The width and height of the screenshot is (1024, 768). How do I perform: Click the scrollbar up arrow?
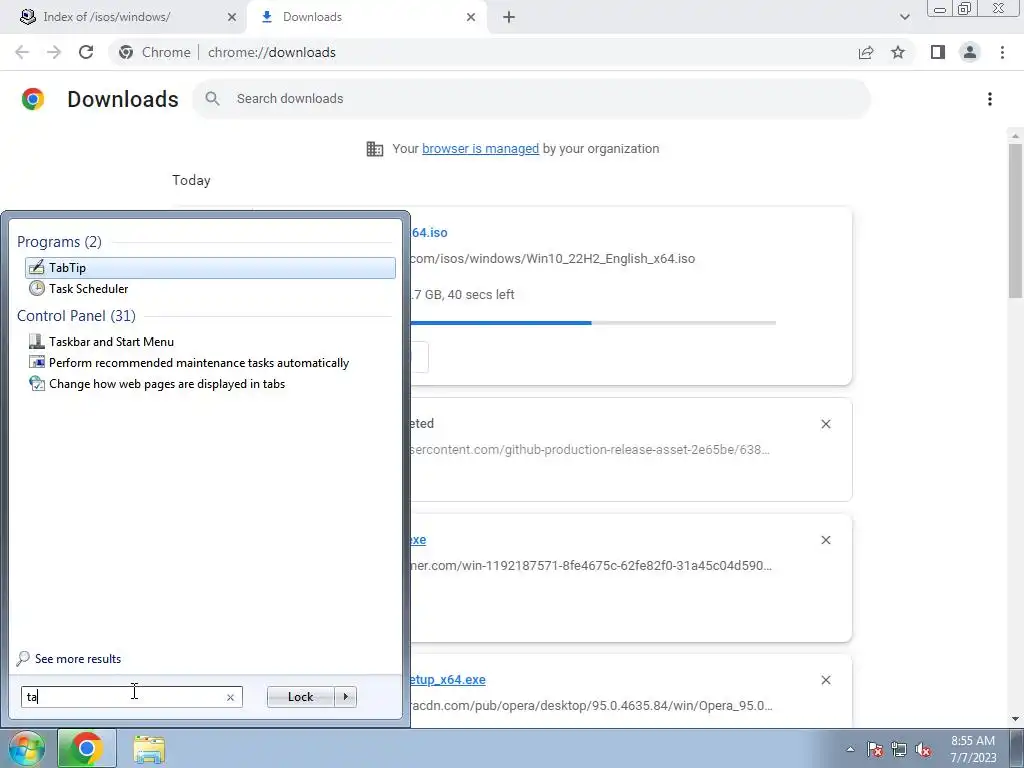coord(1015,136)
